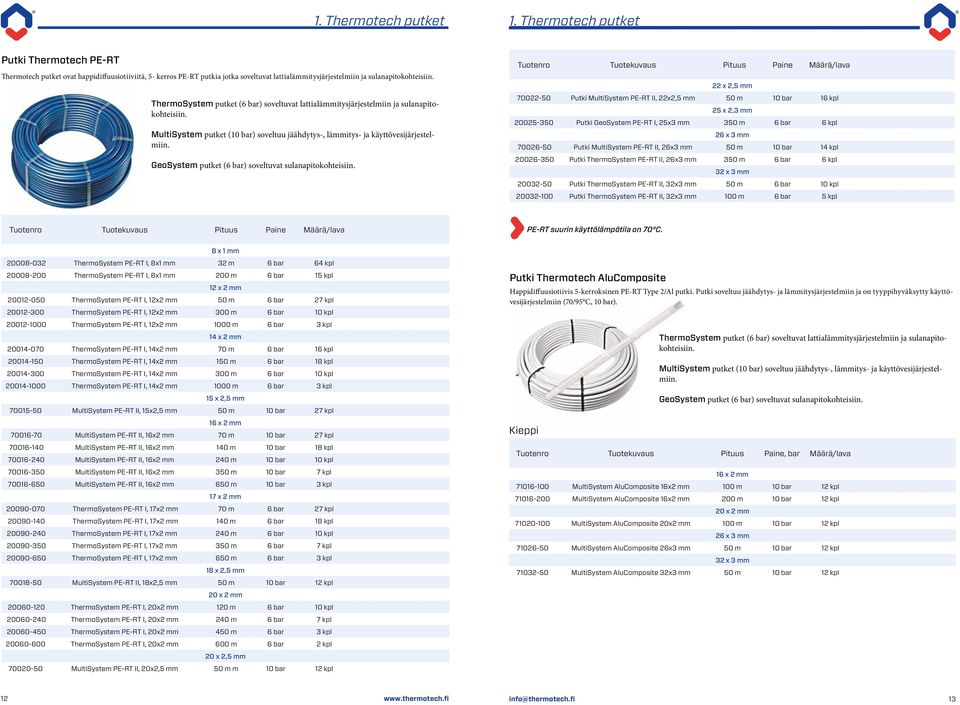Image resolution: width=960 pixels, height=705 pixels.
Task: Click the 64 kpl quantity cell
Action: (x=324, y=263)
